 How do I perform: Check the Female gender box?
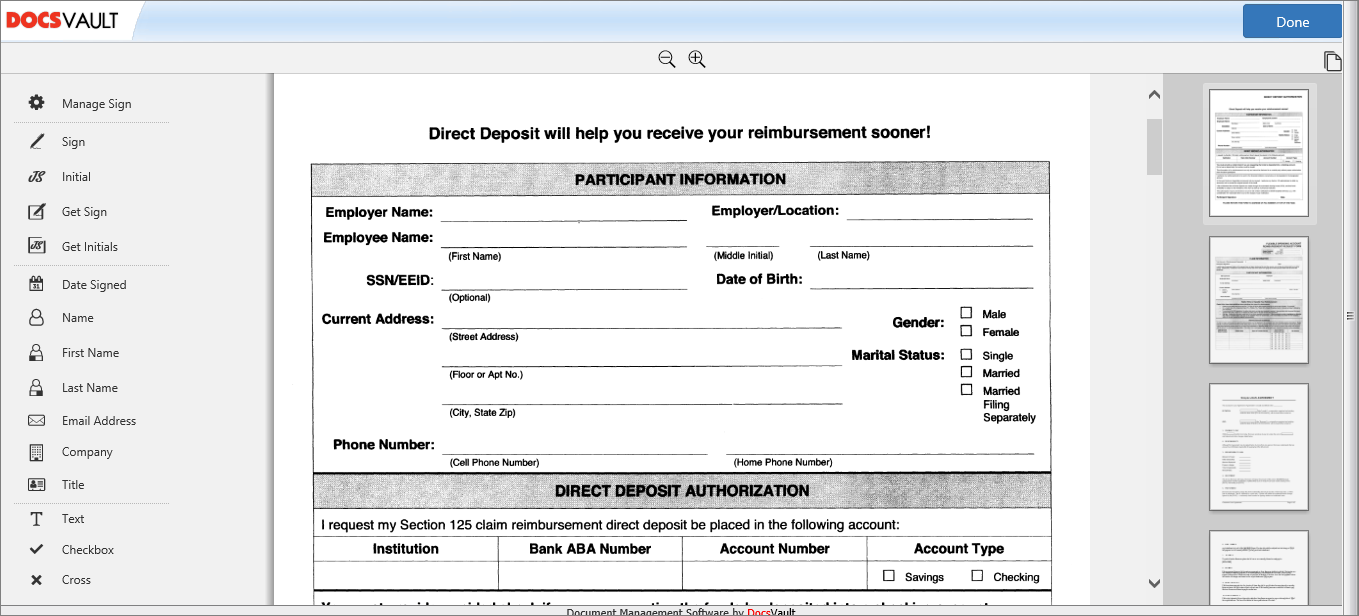(966, 330)
